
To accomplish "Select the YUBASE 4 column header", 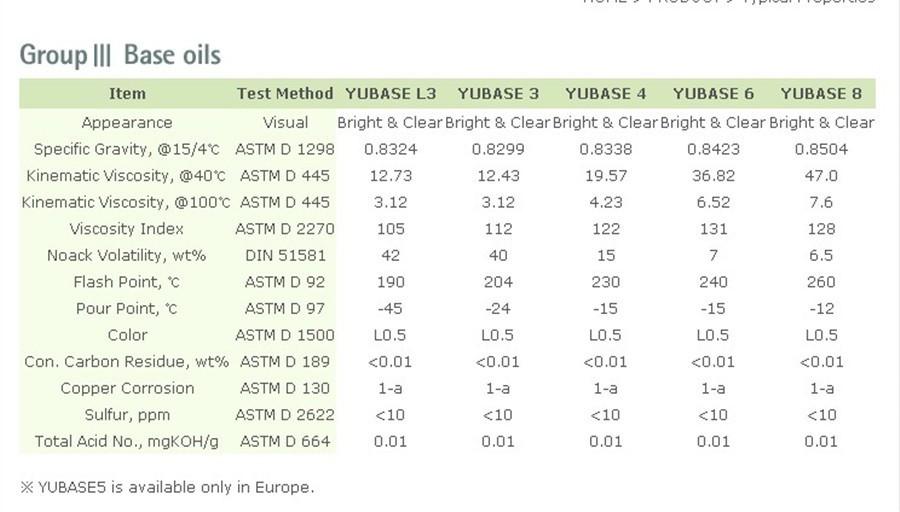I will (x=606, y=94).
